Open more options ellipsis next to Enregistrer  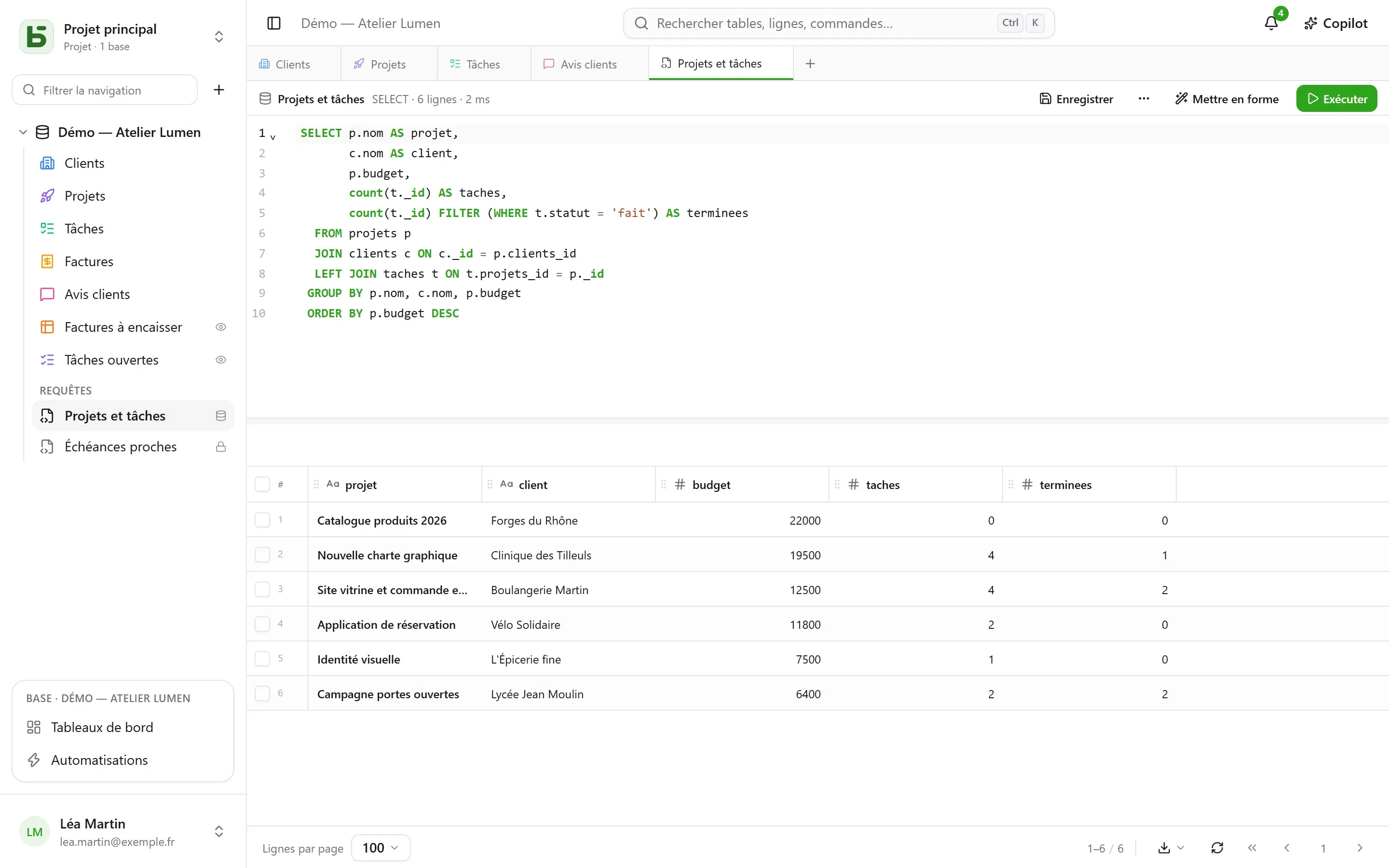1144,99
